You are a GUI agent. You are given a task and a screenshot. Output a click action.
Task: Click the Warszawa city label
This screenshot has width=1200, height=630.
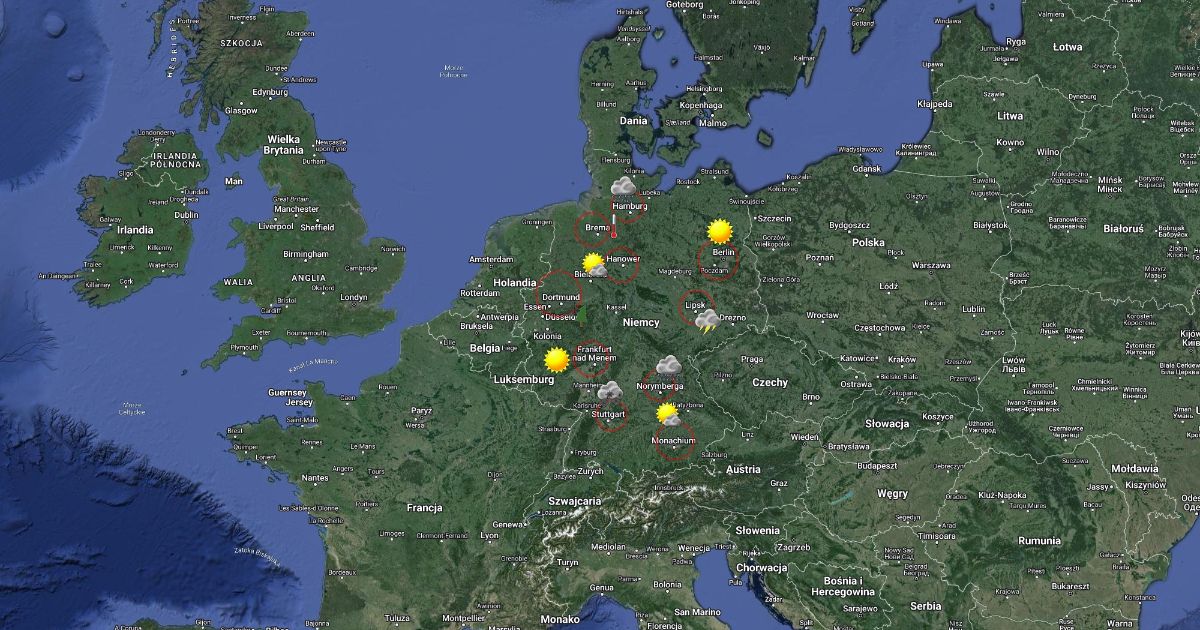[x=930, y=265]
